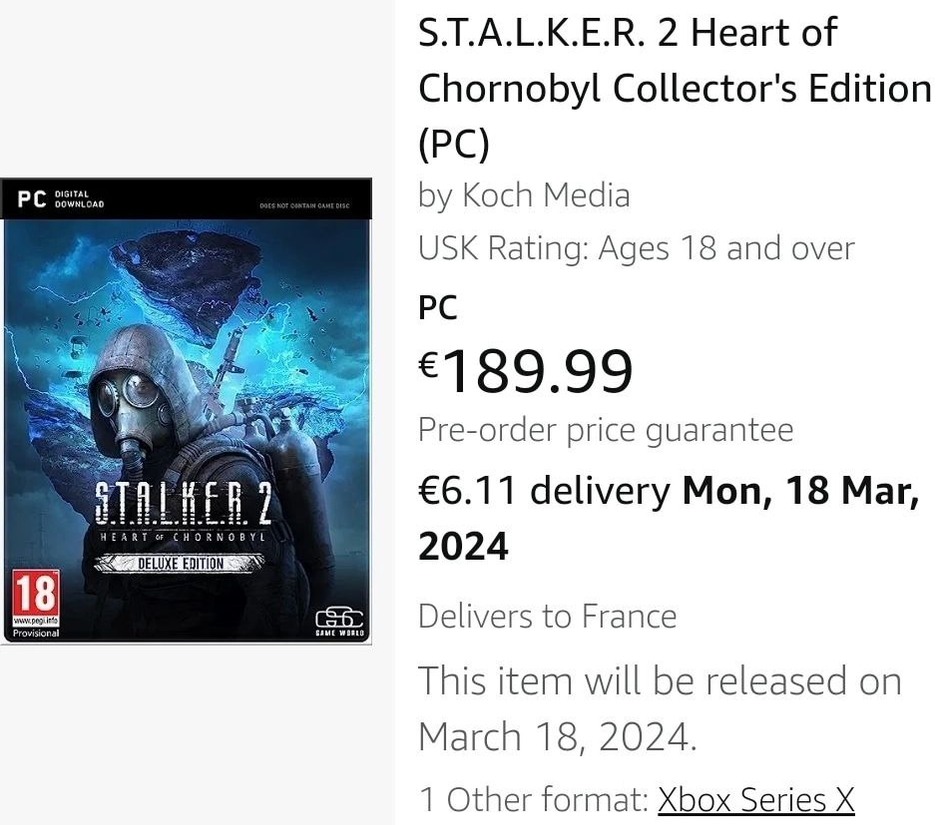Click the '1 Other format' label
The height and width of the screenshot is (825, 937).
click(533, 799)
